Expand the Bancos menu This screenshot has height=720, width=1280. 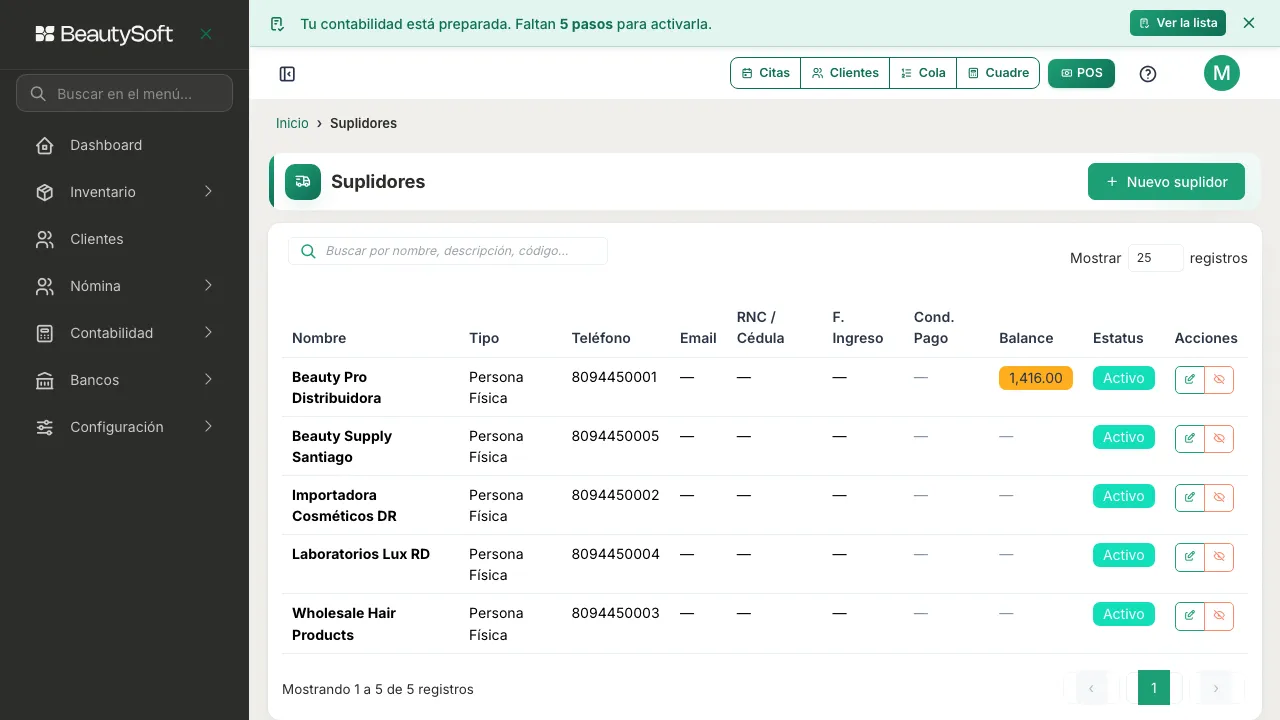coord(124,380)
